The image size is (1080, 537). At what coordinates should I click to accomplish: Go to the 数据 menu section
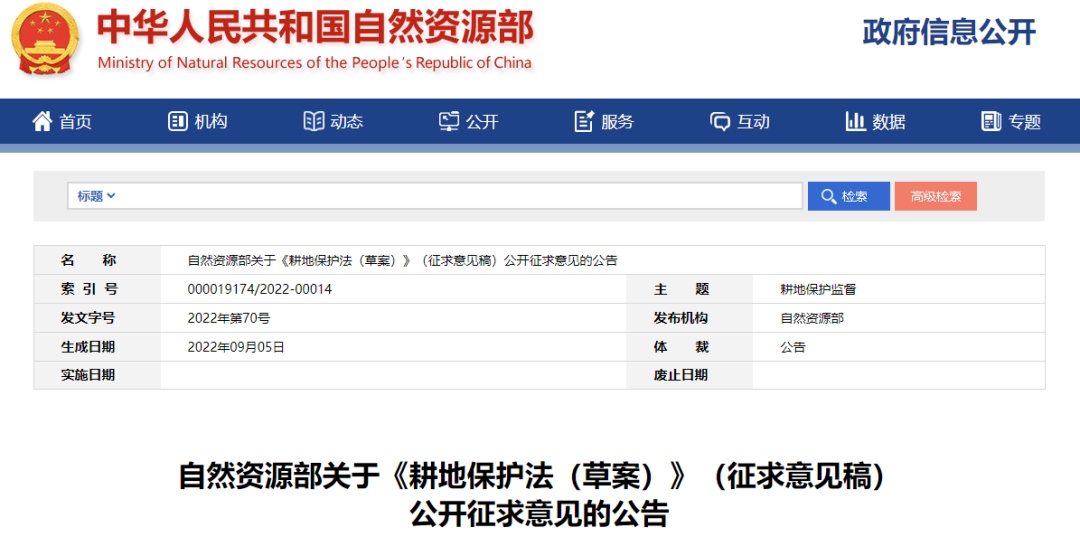click(888, 122)
